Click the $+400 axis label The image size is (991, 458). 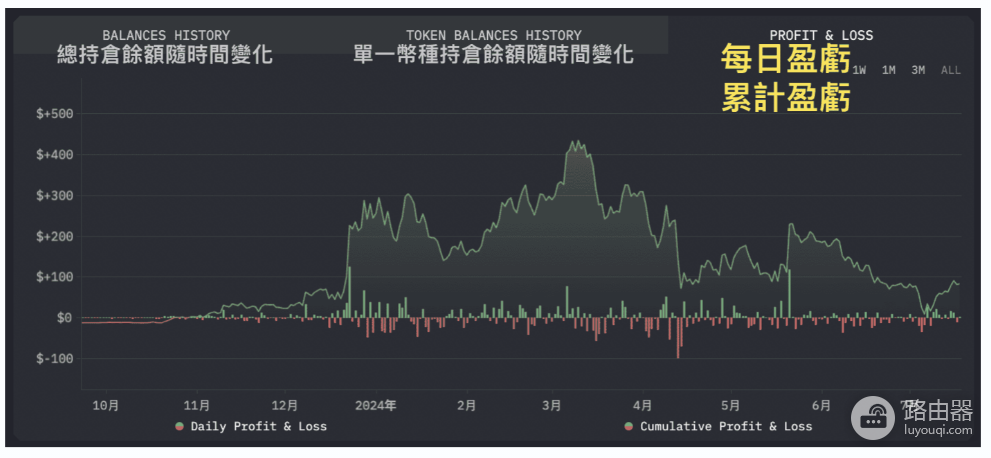pos(56,155)
